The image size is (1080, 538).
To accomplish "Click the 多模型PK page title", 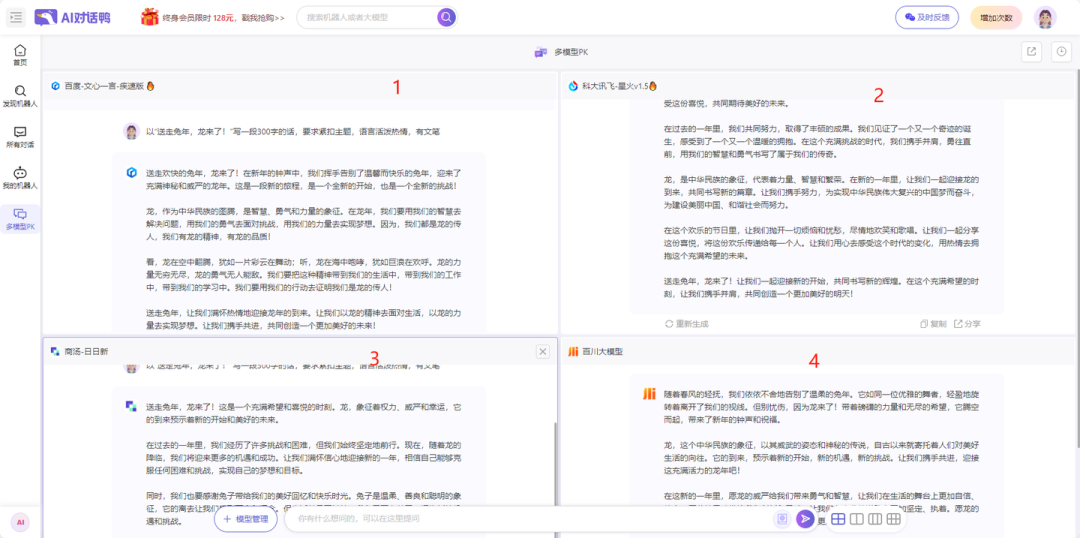I will click(x=571, y=52).
